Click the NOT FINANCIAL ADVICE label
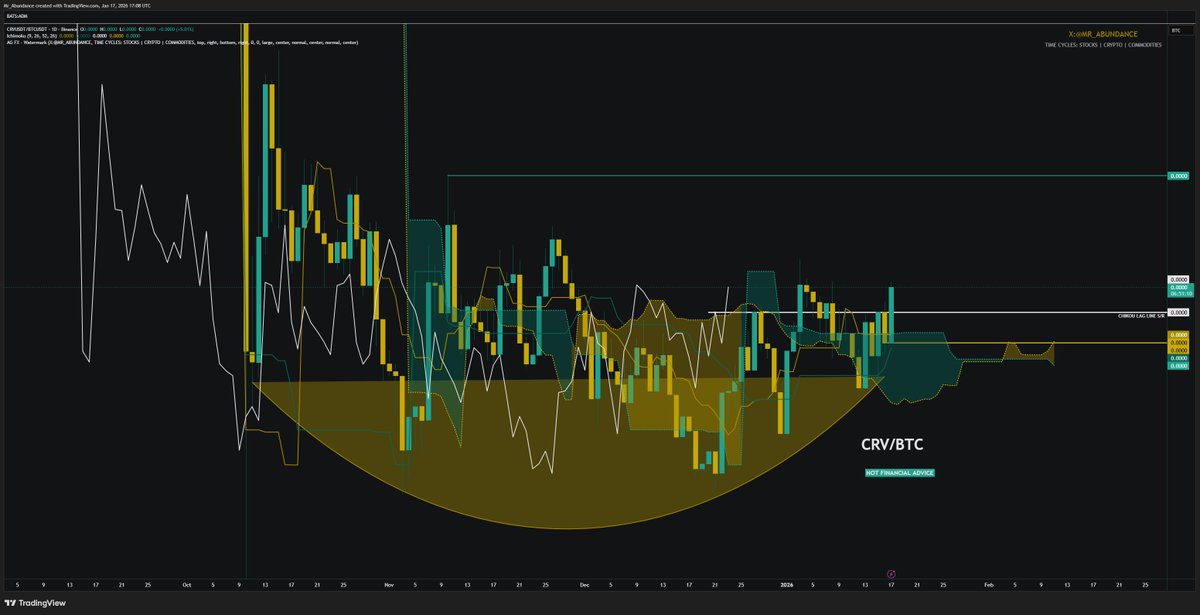Viewport: 1200px width, 615px height. (x=900, y=472)
